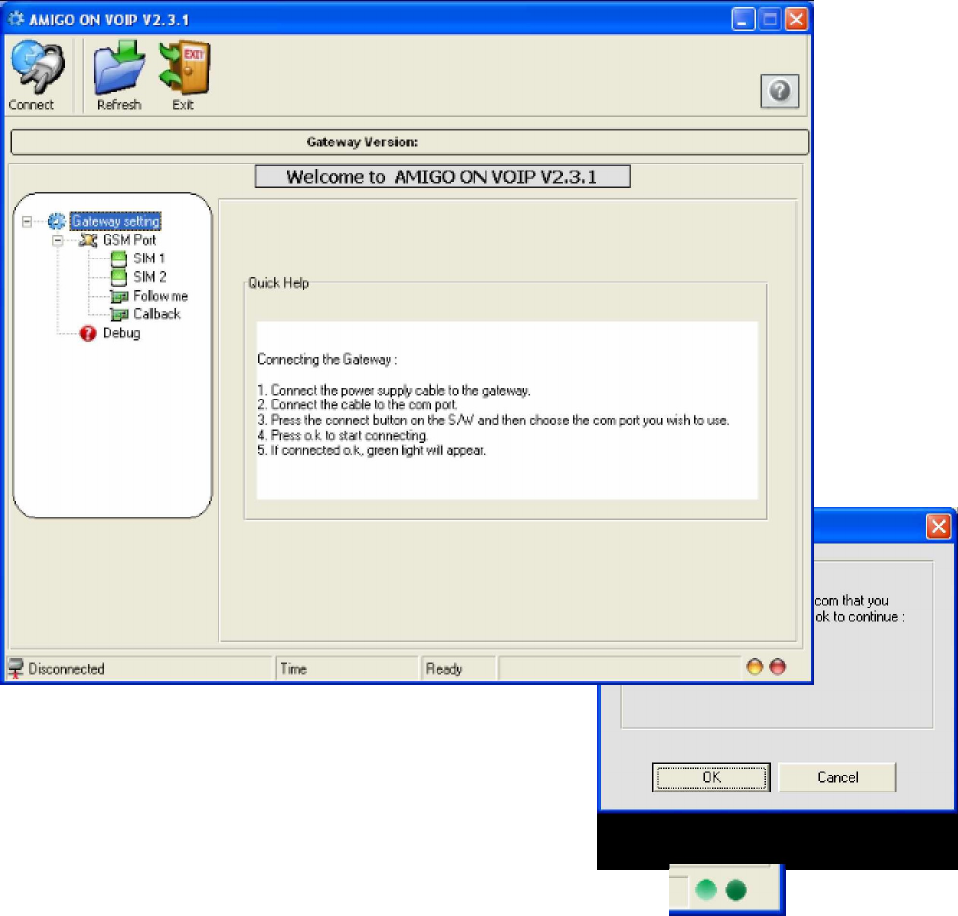Minimize the AMIGO ON VOIP window

pyautogui.click(x=743, y=19)
